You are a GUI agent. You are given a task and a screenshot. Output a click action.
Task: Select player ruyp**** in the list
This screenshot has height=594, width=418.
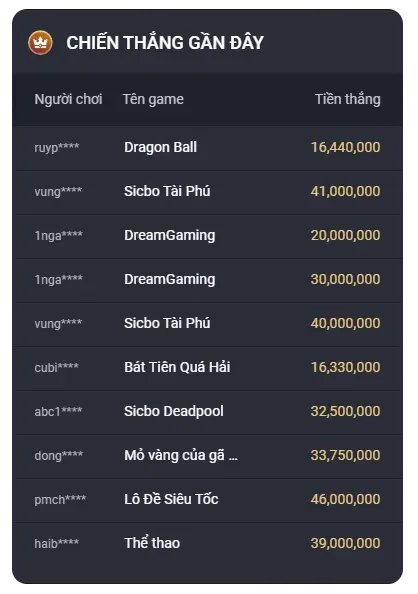tap(56, 147)
